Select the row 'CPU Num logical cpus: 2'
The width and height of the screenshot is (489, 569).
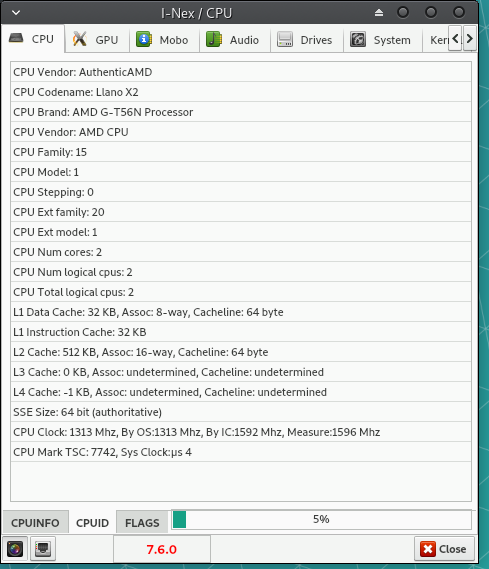point(241,272)
